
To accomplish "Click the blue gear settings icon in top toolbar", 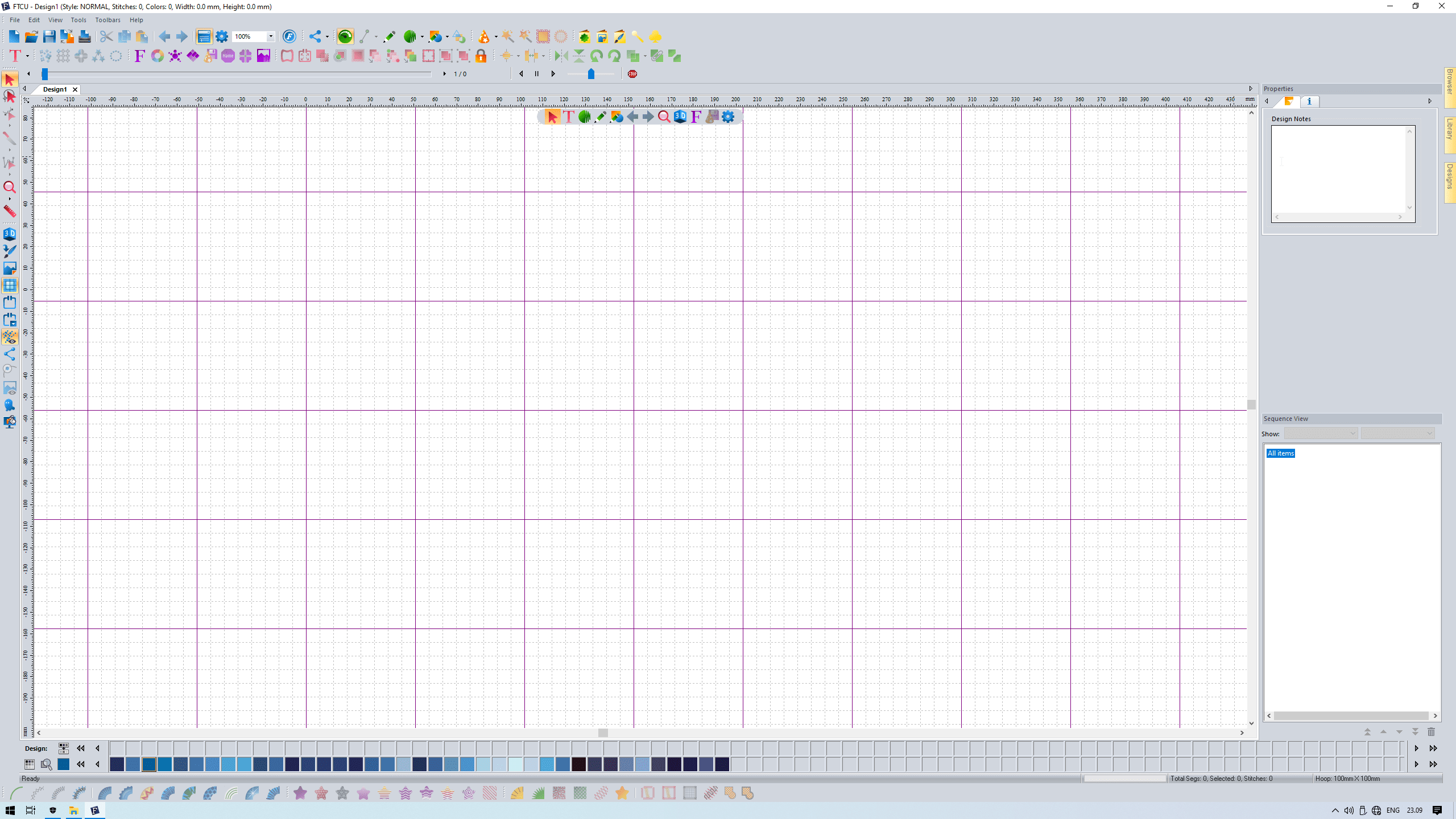I will coord(222,37).
